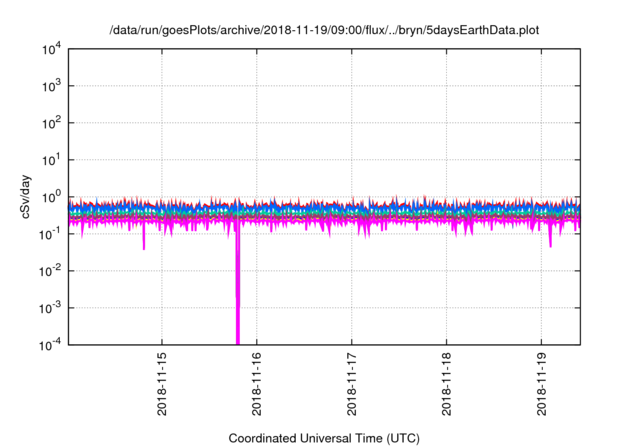Click the 10^4 y-axis tick label
This screenshot has height=448, width=640.
click(x=51, y=49)
